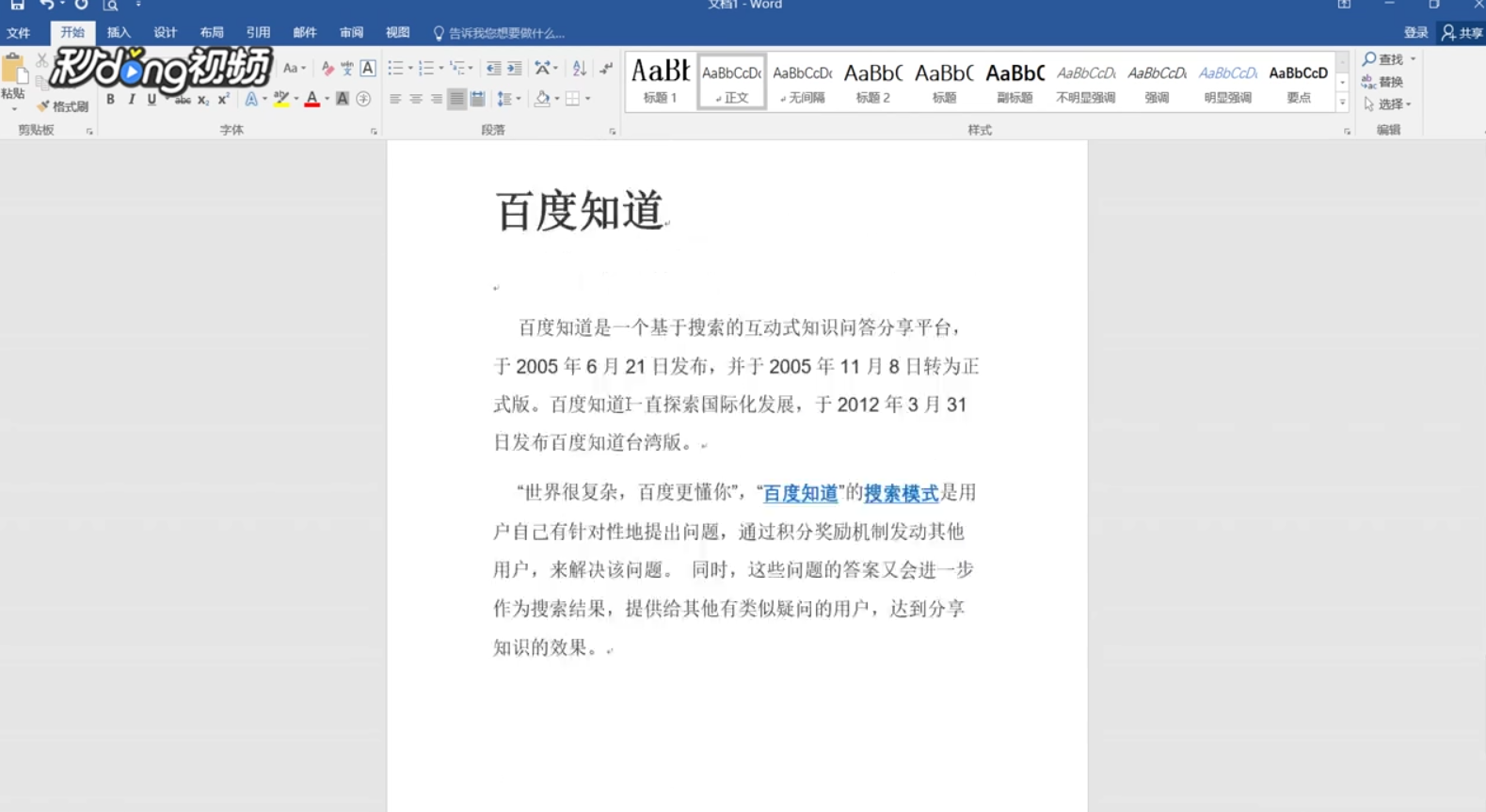Open Print Preview from quick access toolbar
The height and width of the screenshot is (812, 1486).
(x=111, y=5)
